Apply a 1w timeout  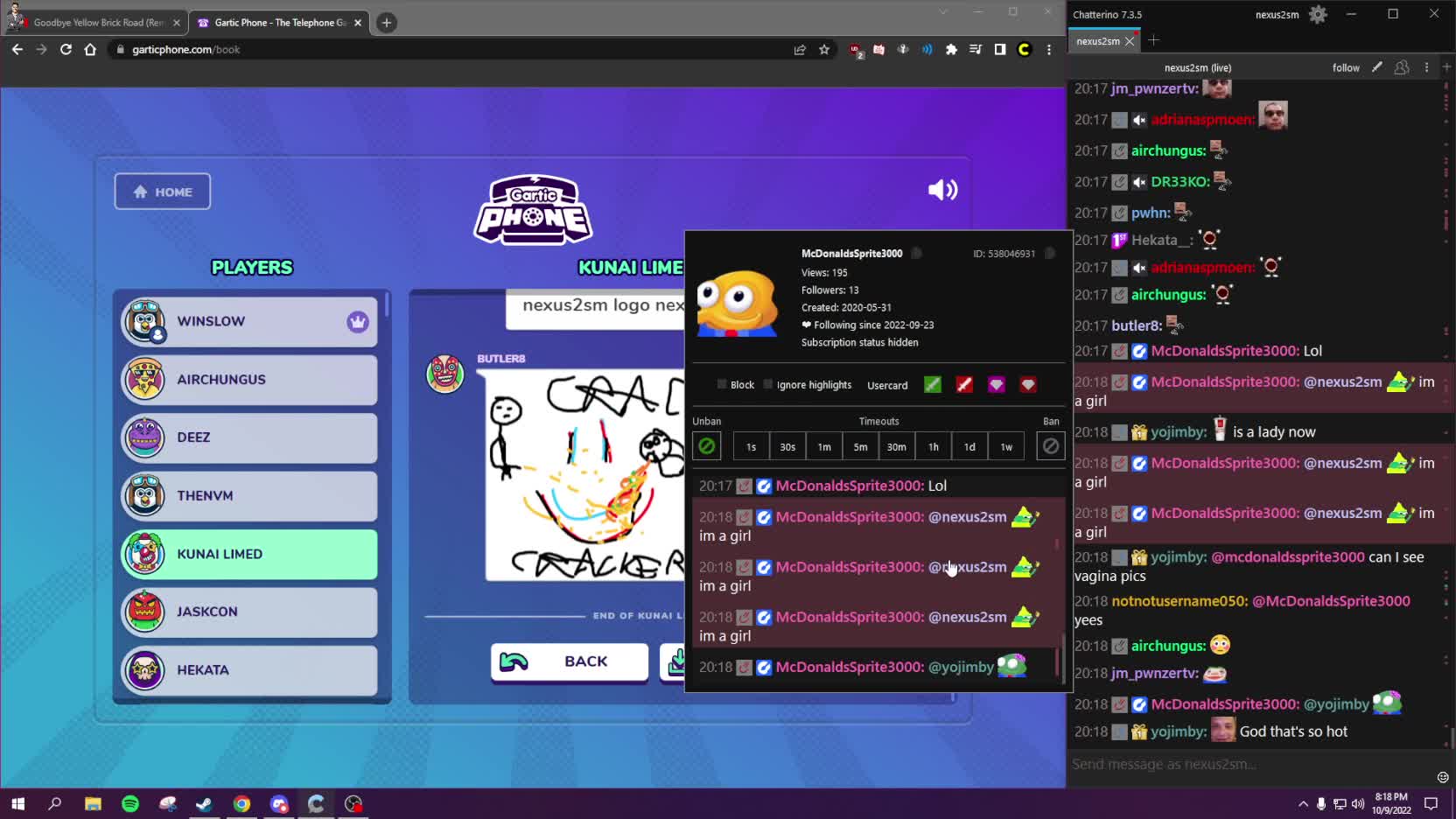(x=1006, y=446)
